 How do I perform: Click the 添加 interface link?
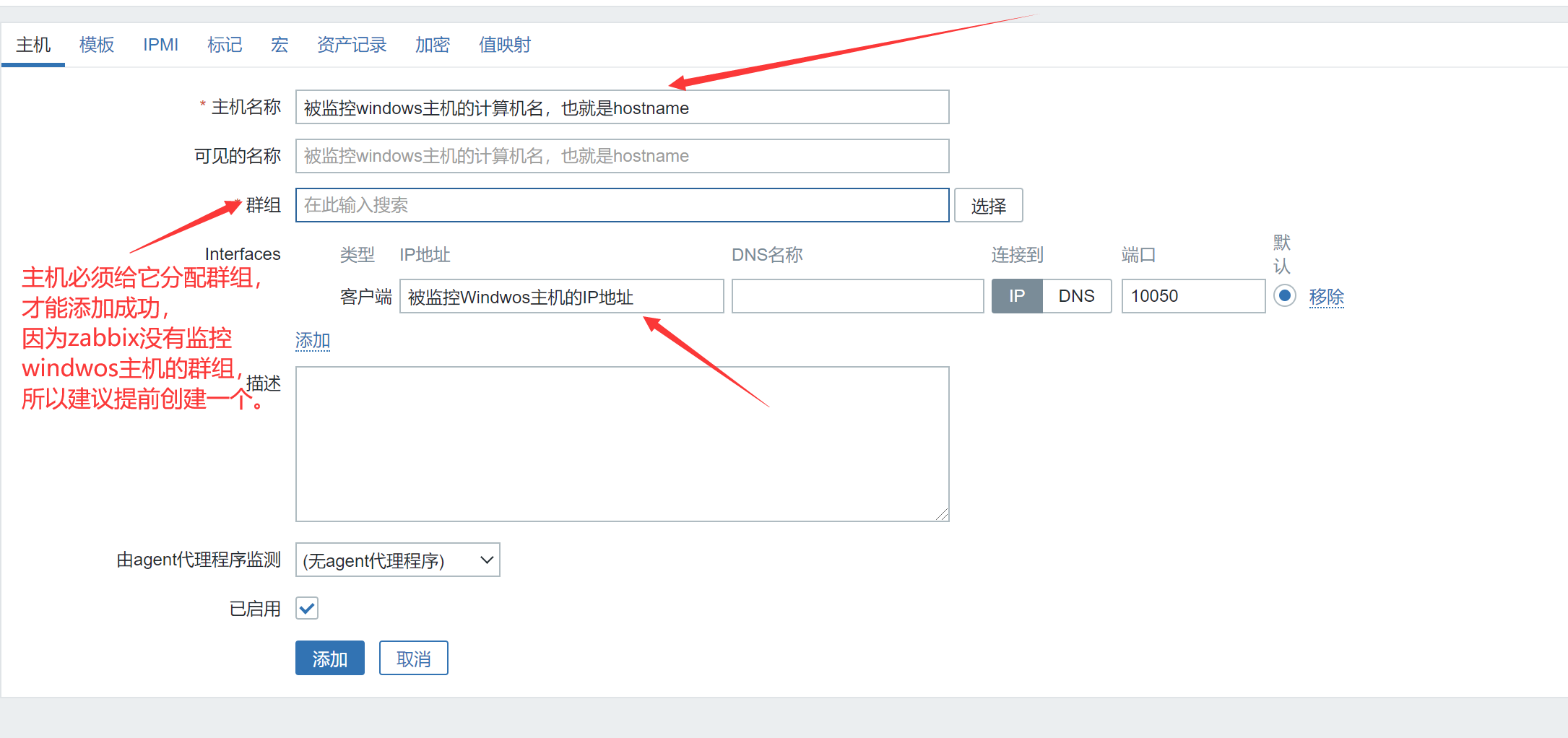coord(313,340)
